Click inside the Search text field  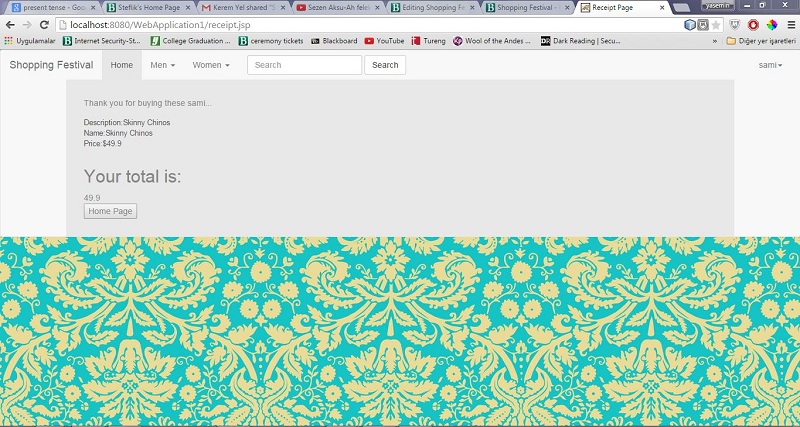[x=304, y=65]
